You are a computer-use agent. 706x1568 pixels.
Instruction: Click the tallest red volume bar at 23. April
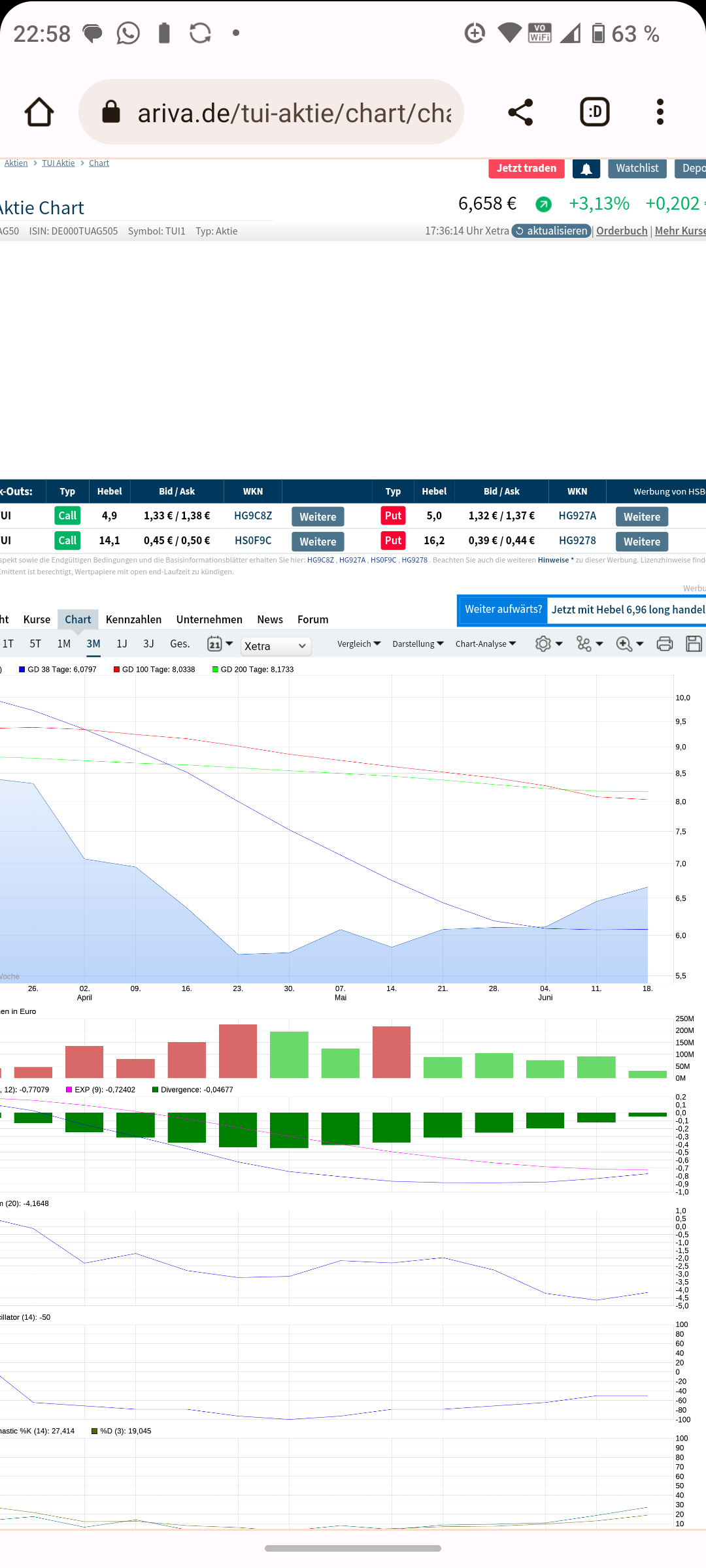point(238,1051)
